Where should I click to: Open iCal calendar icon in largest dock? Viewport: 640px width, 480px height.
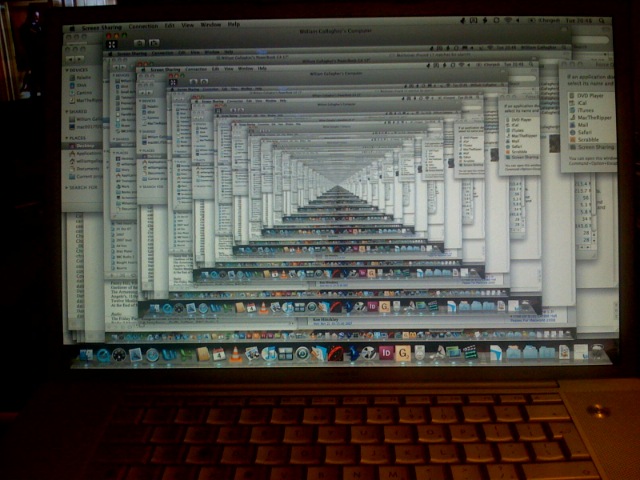219,353
